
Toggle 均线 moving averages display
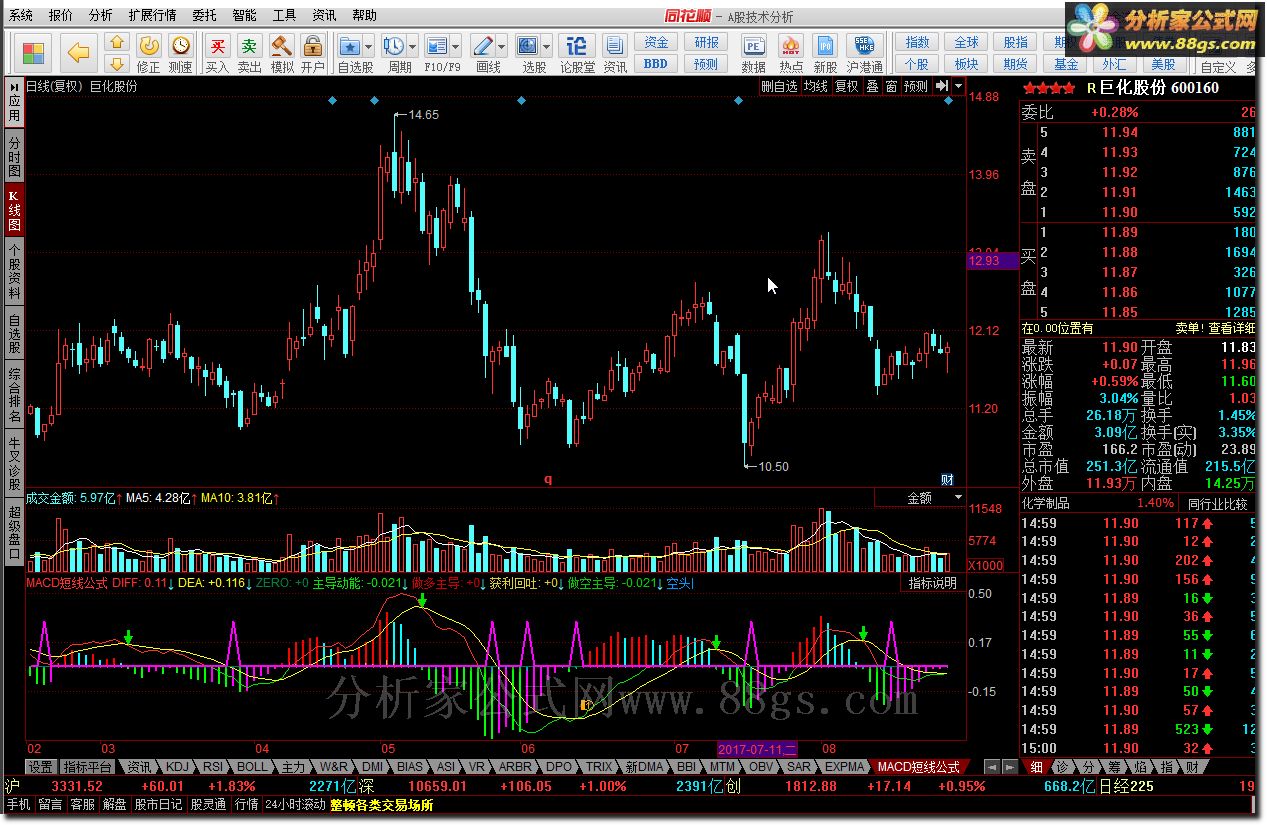pos(816,87)
